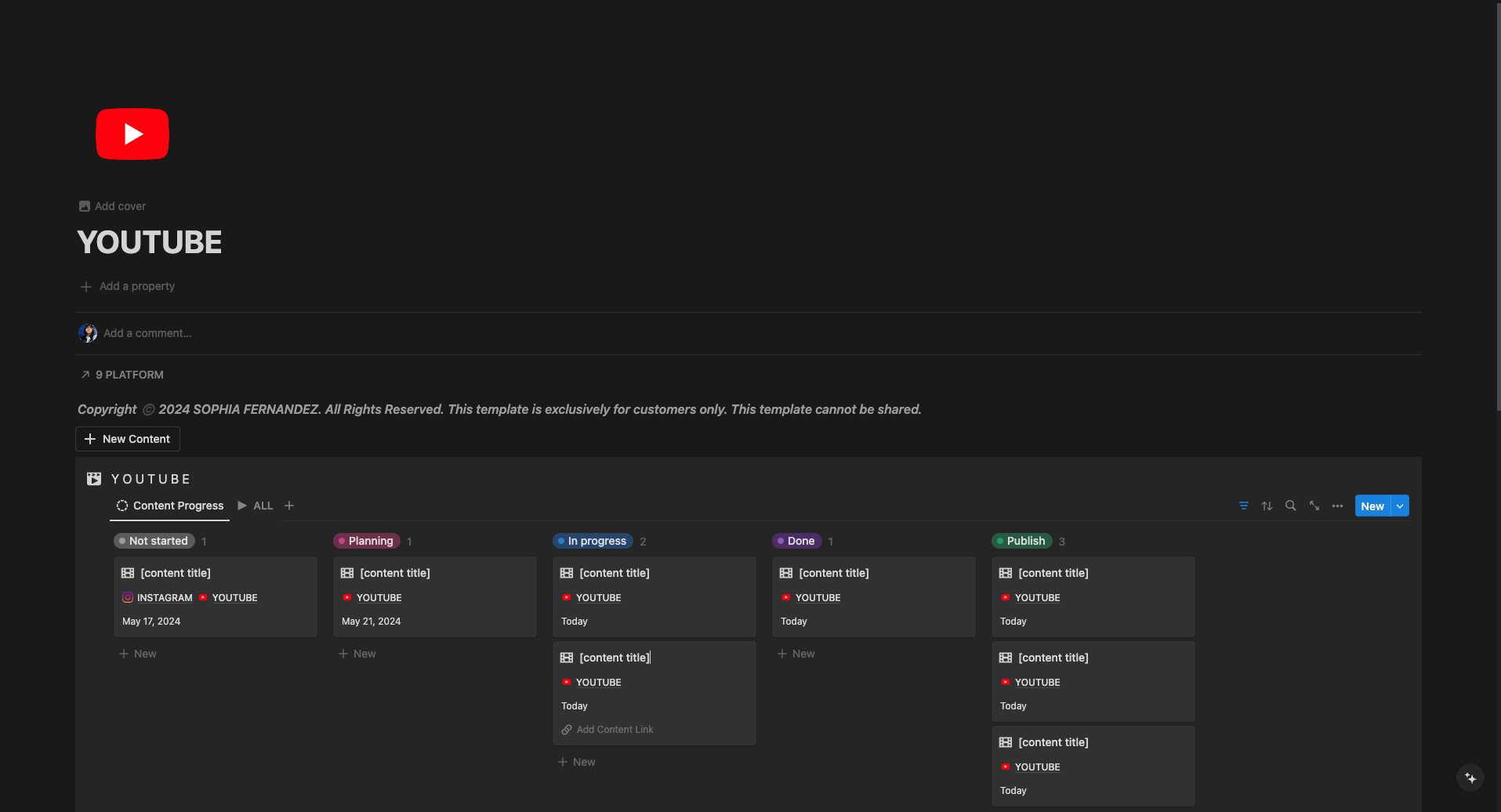This screenshot has width=1501, height=812.
Task: Click the YOUTUBE tag on the Planning card
Action: (x=372, y=597)
